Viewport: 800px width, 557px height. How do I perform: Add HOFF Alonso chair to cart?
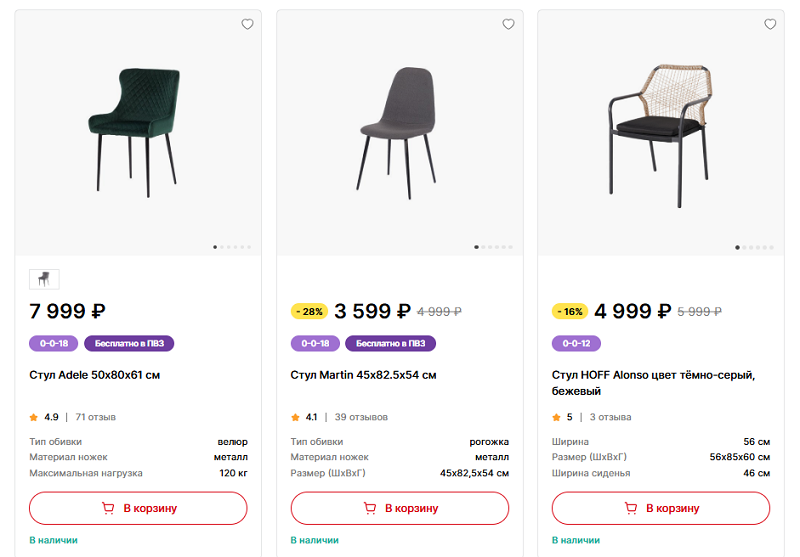[661, 508]
